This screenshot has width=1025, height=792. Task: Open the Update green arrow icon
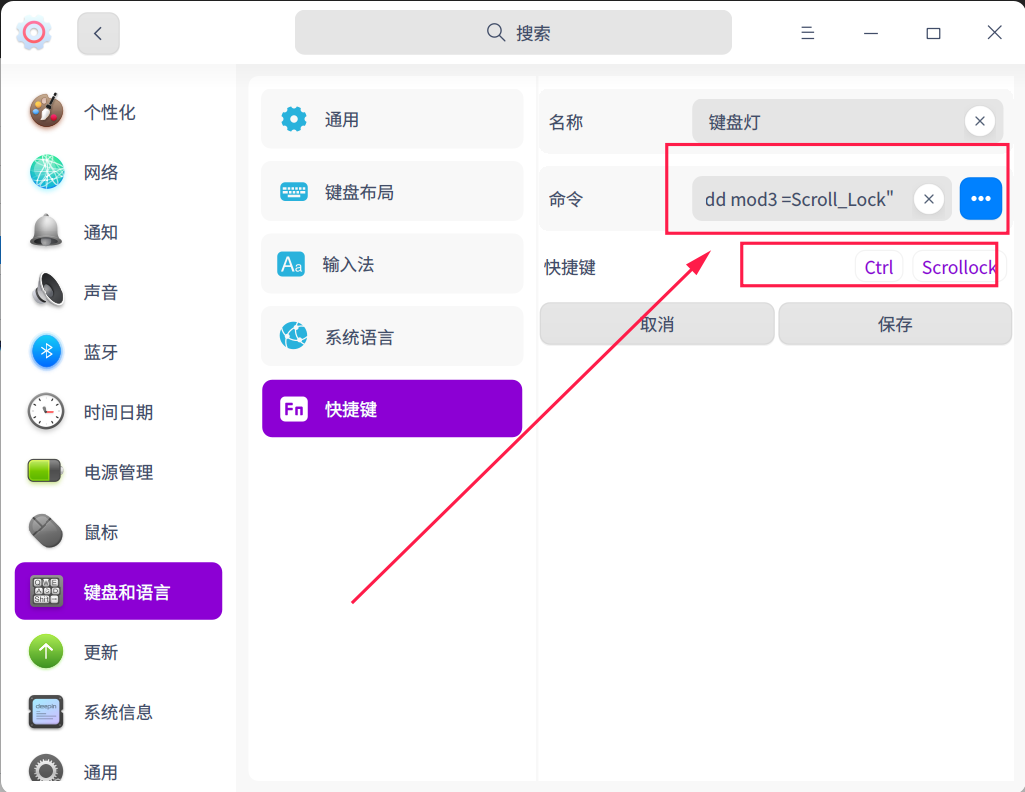point(46,651)
